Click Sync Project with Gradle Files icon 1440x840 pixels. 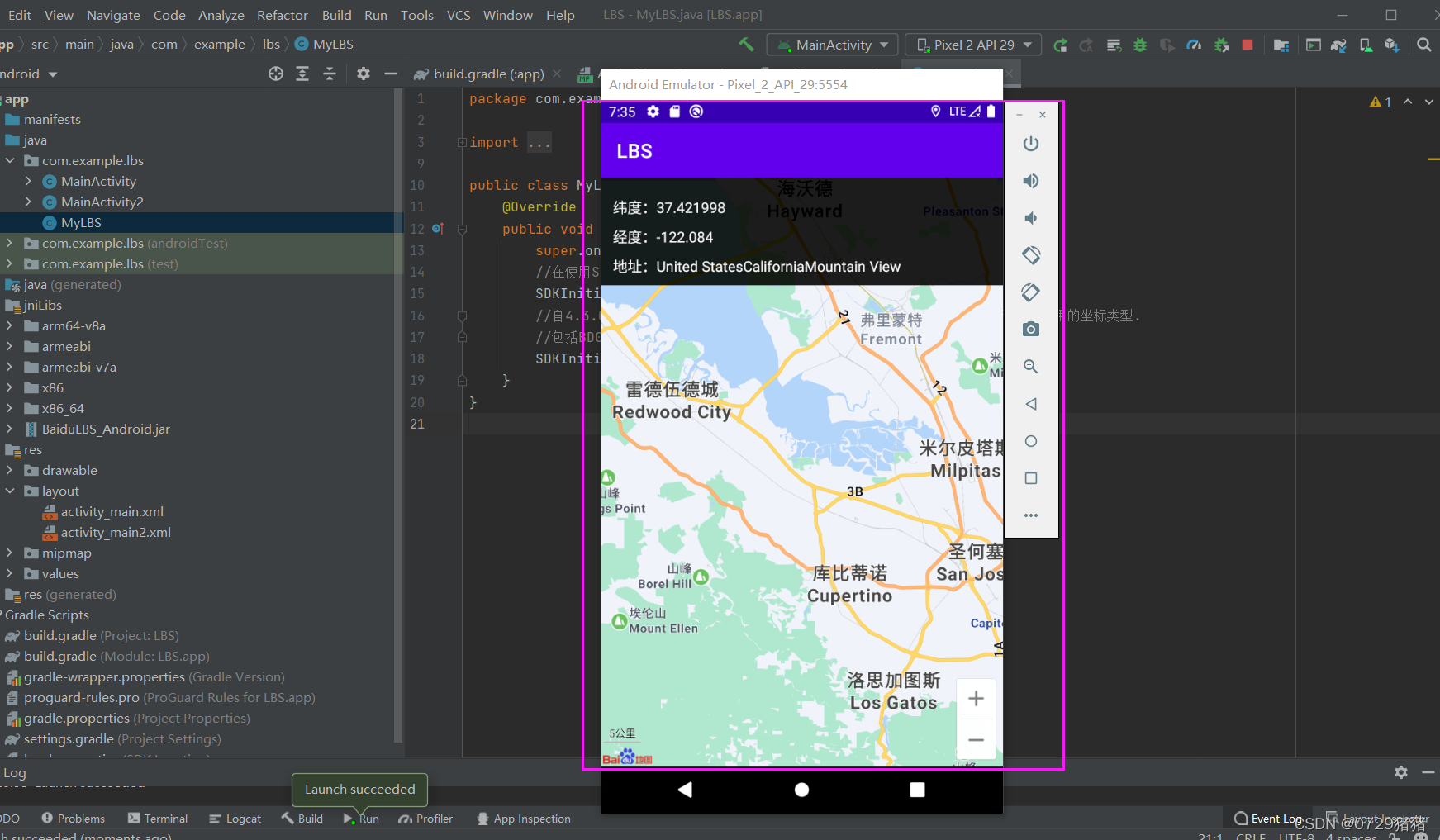1339,45
